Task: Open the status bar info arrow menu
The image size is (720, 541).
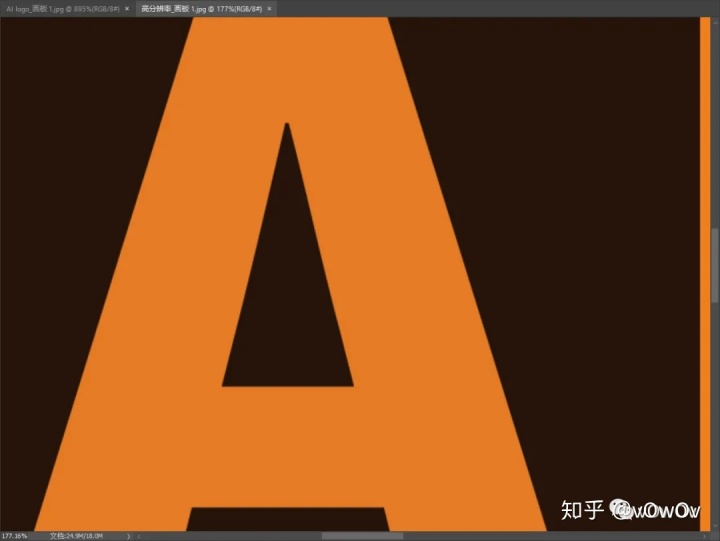Action: click(x=128, y=536)
